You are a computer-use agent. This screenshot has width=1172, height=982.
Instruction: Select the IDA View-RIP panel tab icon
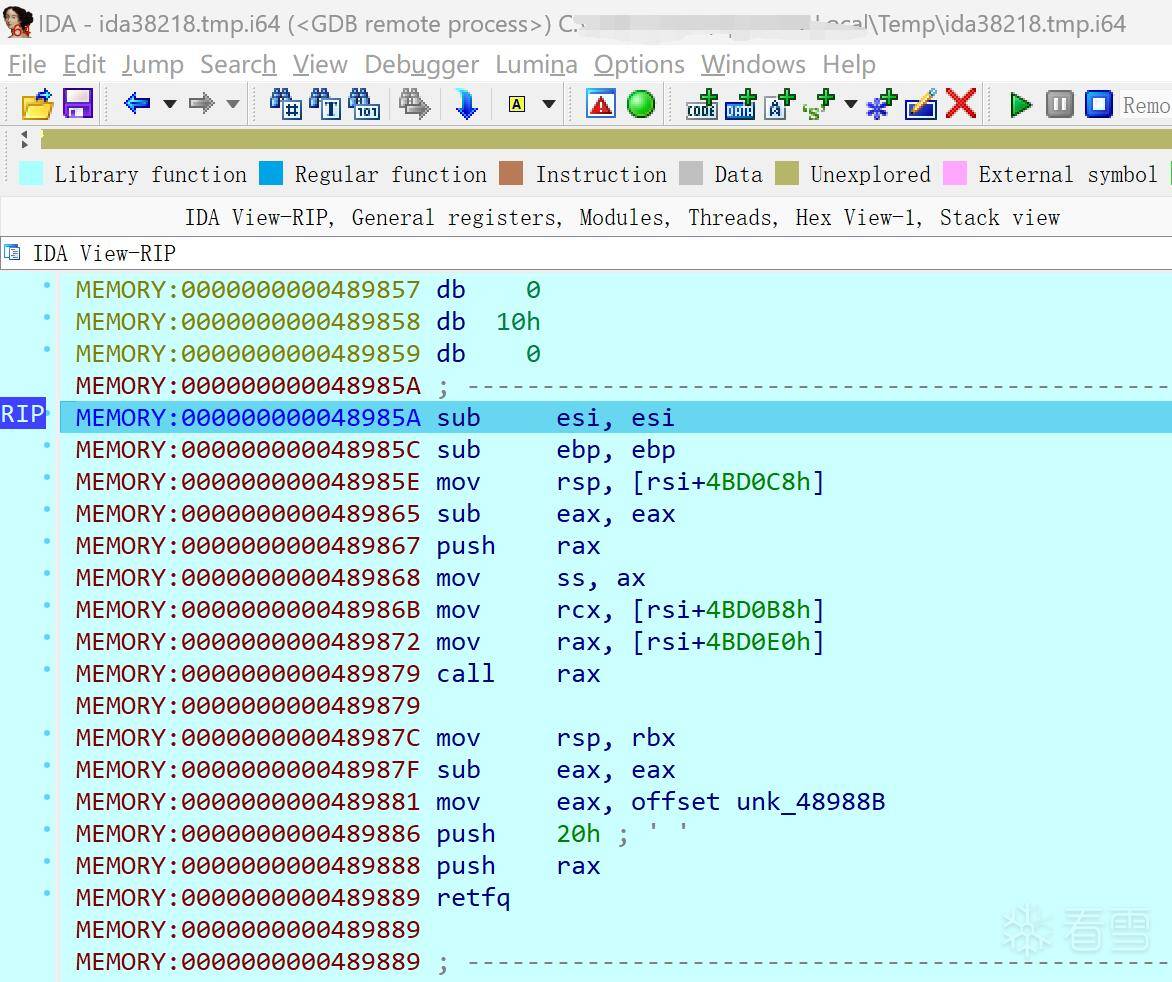coord(13,253)
